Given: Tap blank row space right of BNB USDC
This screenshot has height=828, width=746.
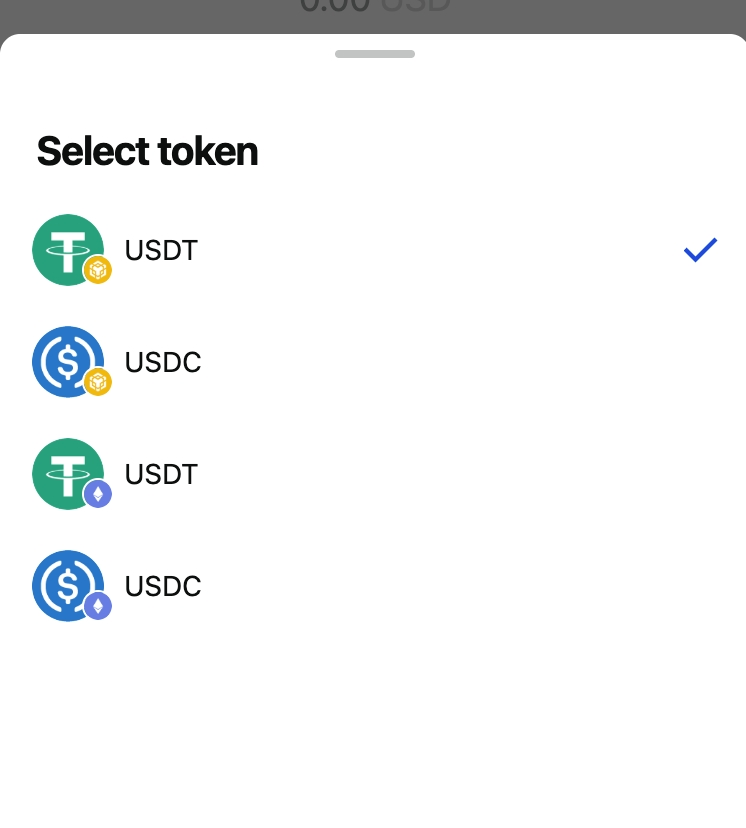Looking at the screenshot, I should (x=450, y=362).
